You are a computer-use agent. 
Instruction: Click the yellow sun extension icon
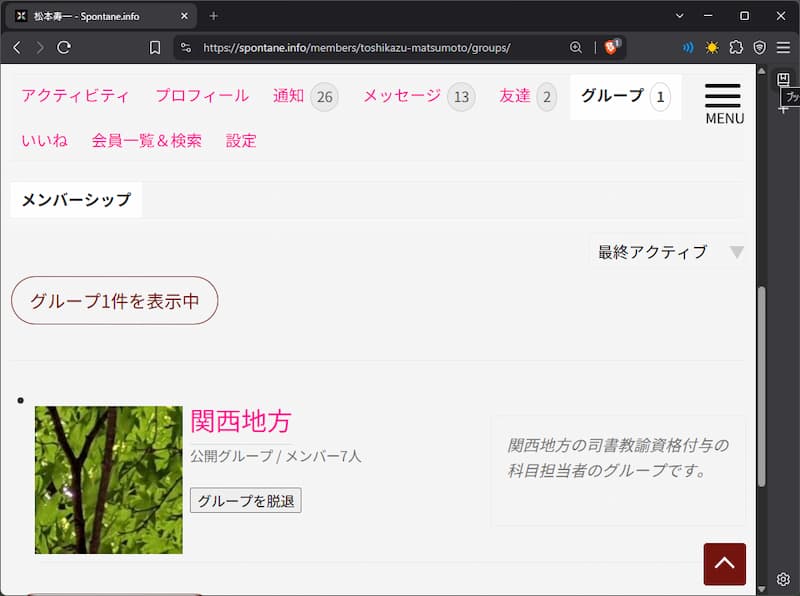[712, 48]
